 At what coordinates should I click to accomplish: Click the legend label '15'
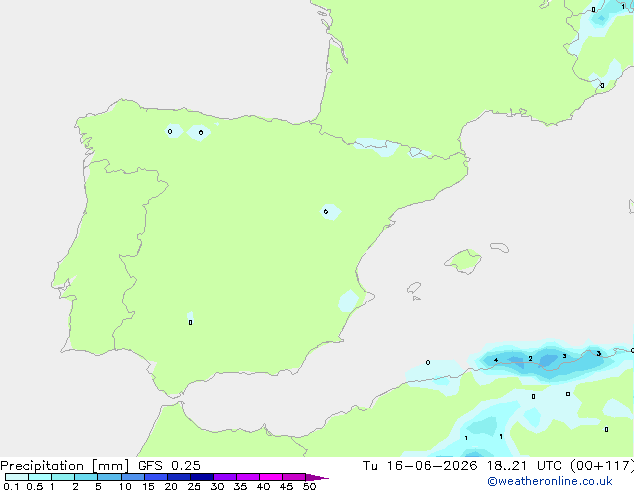tap(148, 486)
